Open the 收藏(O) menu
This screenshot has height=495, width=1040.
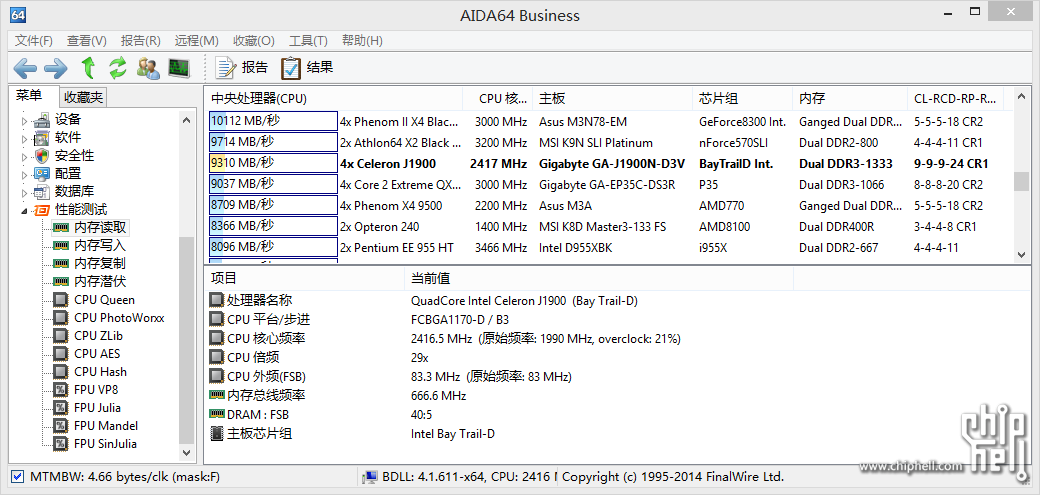[x=253, y=40]
